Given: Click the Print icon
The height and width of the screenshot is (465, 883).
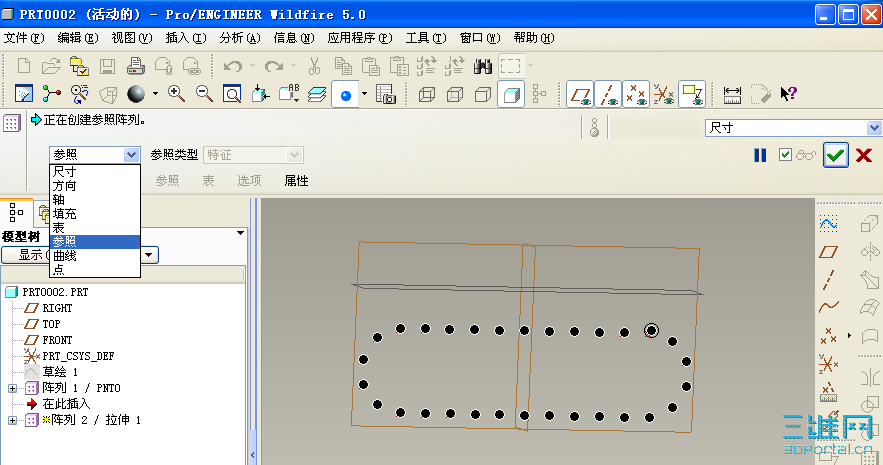Looking at the screenshot, I should [136, 66].
